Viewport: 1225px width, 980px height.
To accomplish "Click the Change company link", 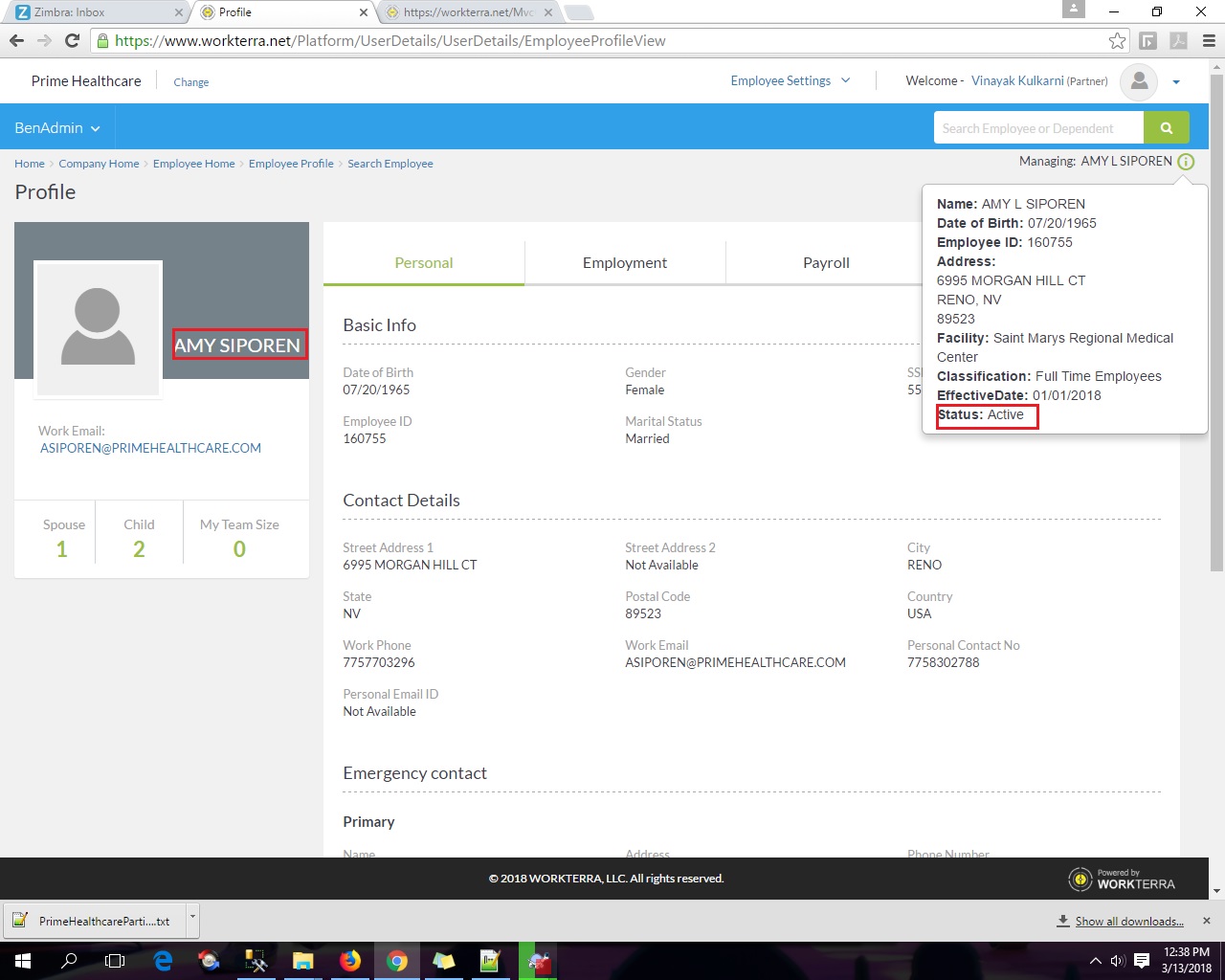I will click(191, 82).
